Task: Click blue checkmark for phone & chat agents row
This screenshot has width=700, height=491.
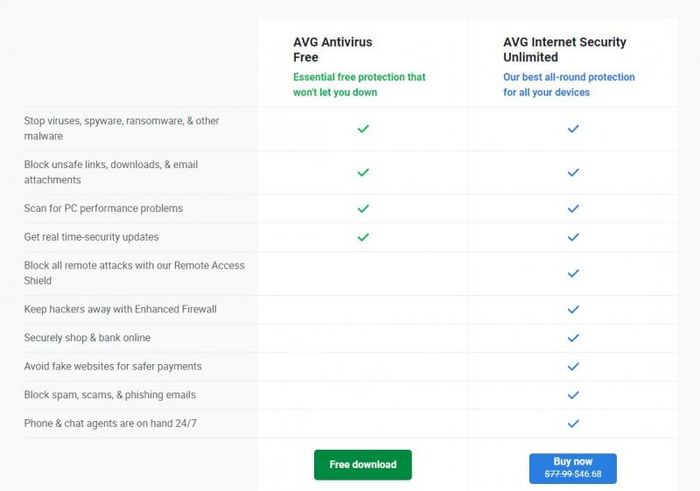Action: [573, 424]
